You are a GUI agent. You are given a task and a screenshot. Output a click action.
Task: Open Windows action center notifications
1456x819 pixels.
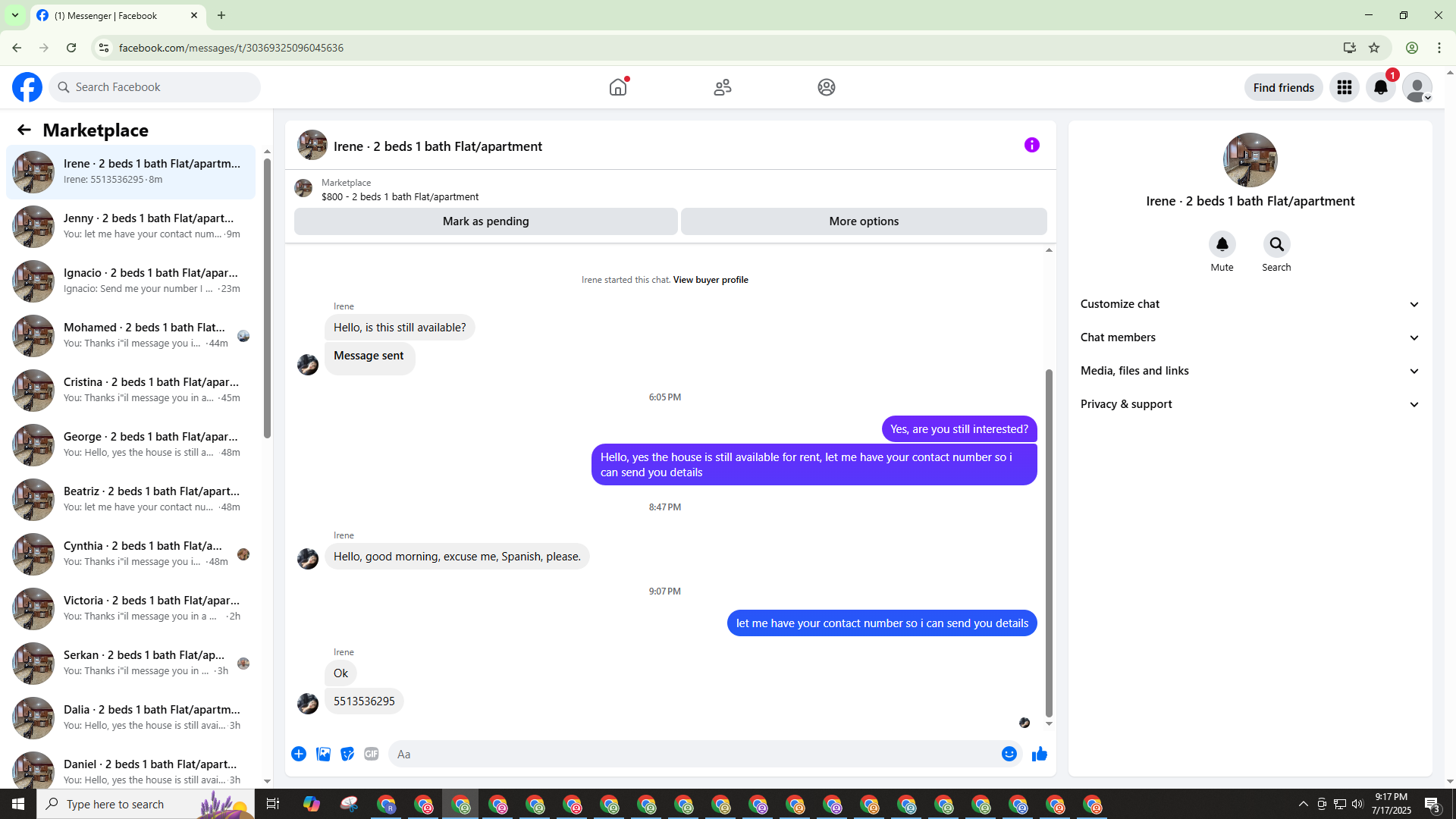point(1432,804)
